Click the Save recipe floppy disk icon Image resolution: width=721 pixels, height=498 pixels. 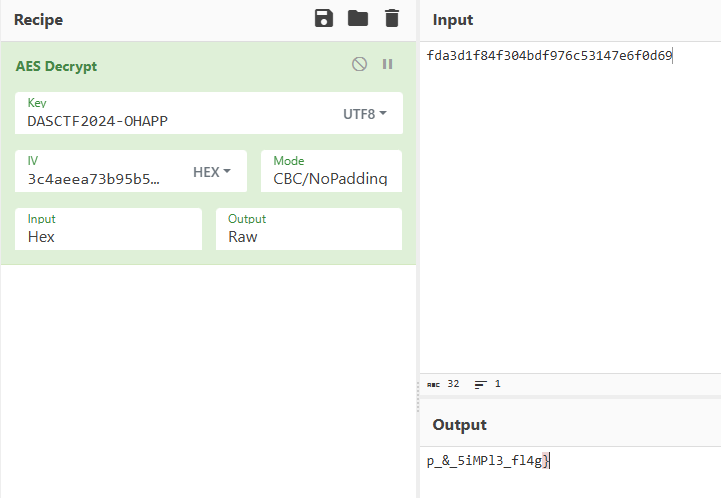click(x=324, y=19)
